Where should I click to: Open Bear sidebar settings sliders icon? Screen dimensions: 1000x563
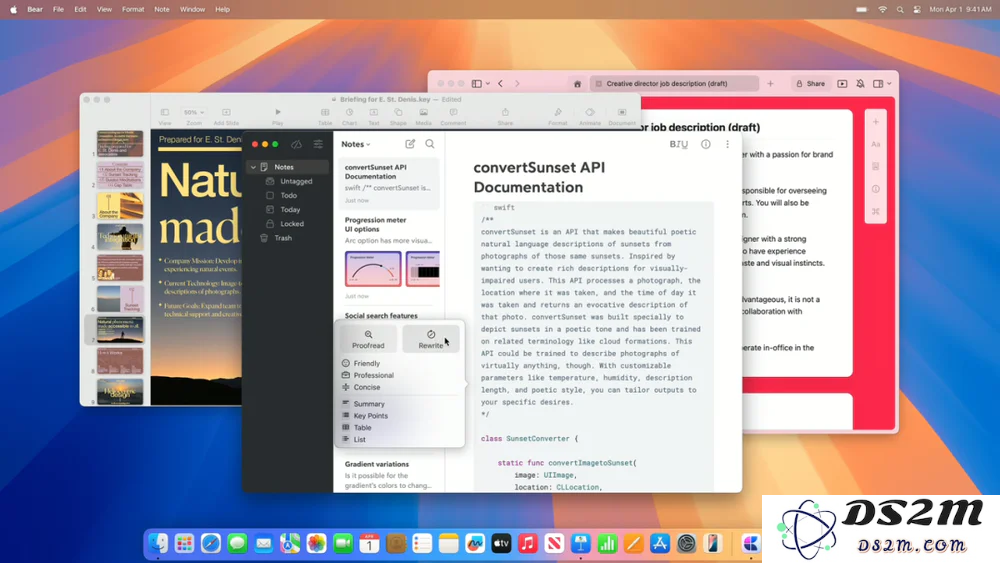pos(318,144)
